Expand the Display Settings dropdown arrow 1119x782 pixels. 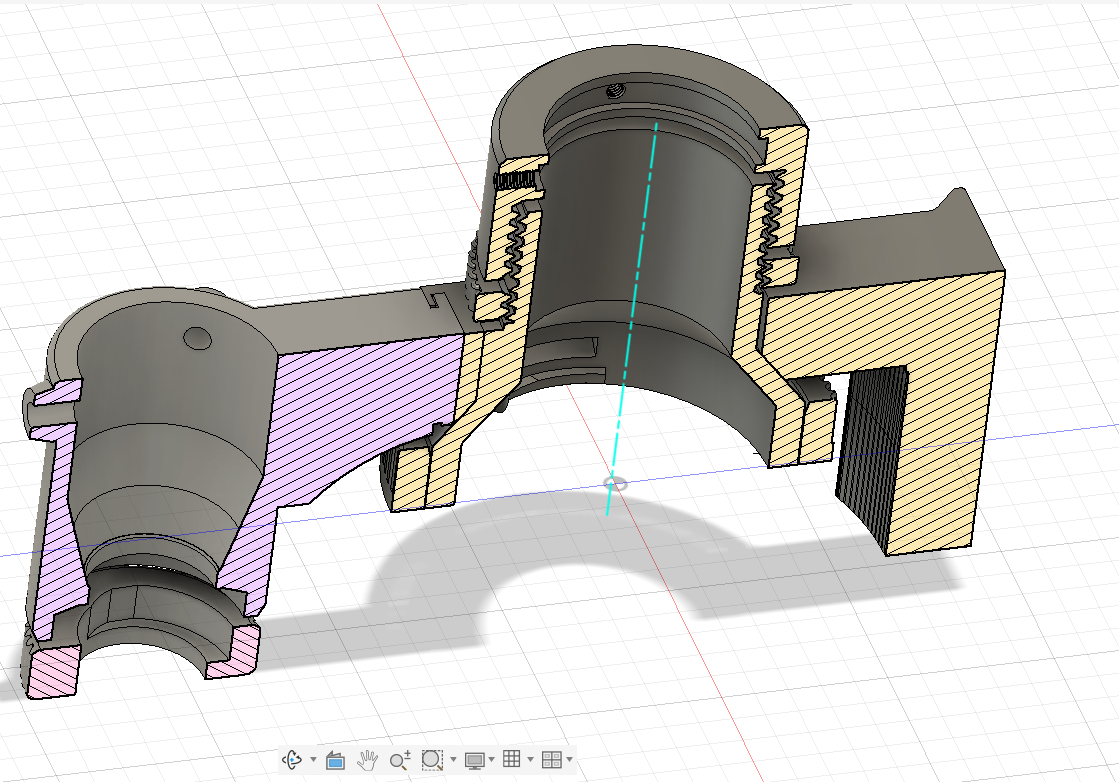tap(492, 759)
